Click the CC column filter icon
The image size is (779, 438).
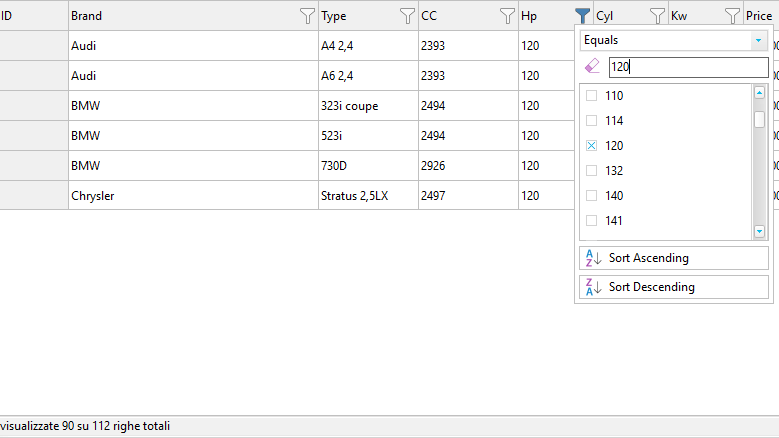click(x=507, y=16)
